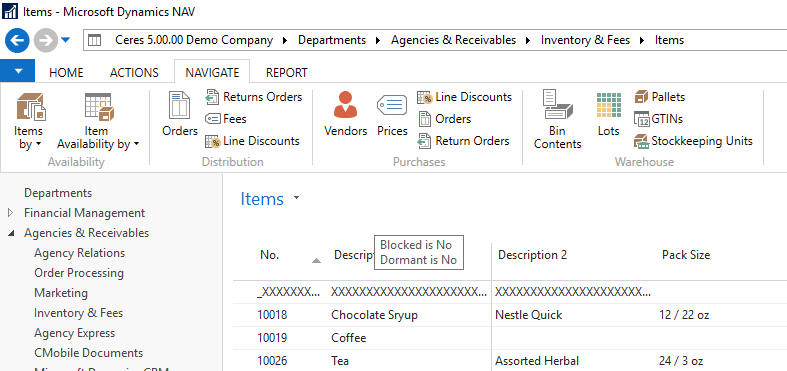The width and height of the screenshot is (787, 371).
Task: Open the navigation history dropdown arrow
Action: (66, 40)
